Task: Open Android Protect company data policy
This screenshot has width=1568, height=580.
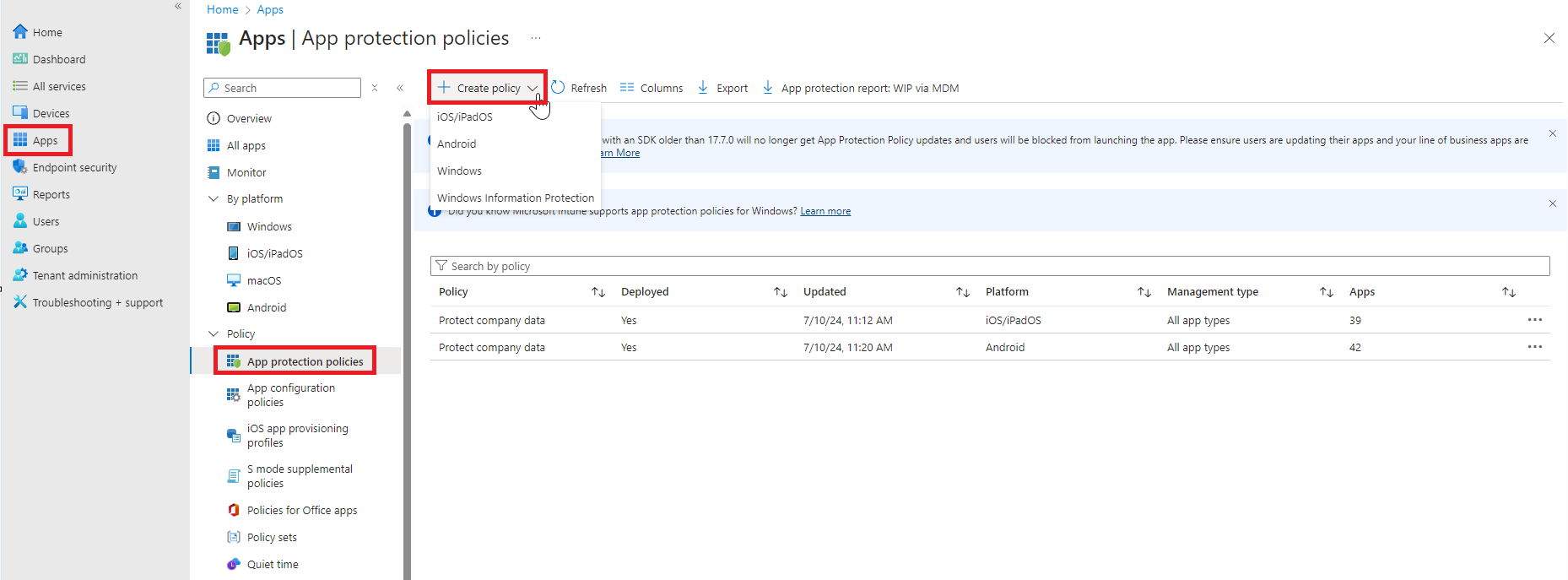Action: click(x=492, y=348)
